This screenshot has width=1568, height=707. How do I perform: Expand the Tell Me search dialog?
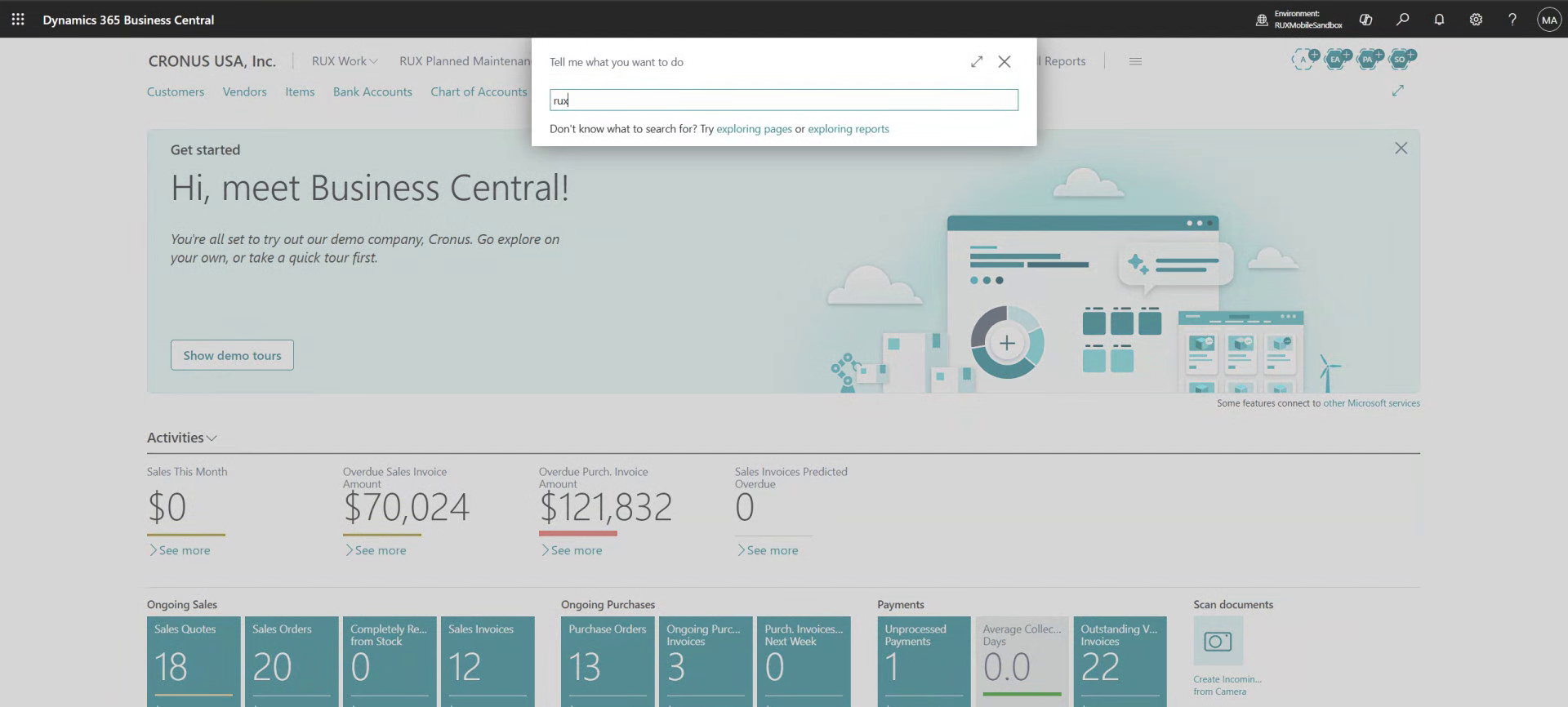tap(977, 61)
